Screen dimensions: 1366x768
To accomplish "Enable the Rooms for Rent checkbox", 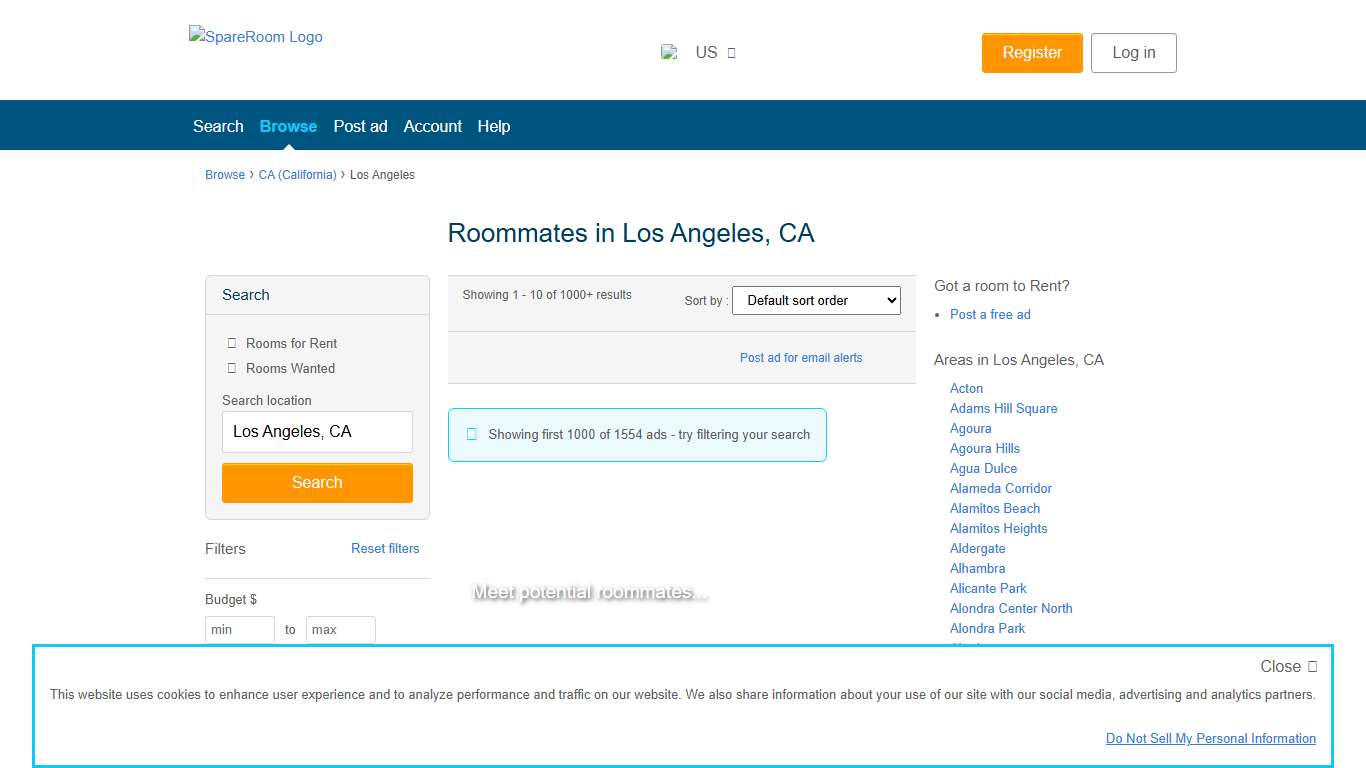I will (x=231, y=343).
